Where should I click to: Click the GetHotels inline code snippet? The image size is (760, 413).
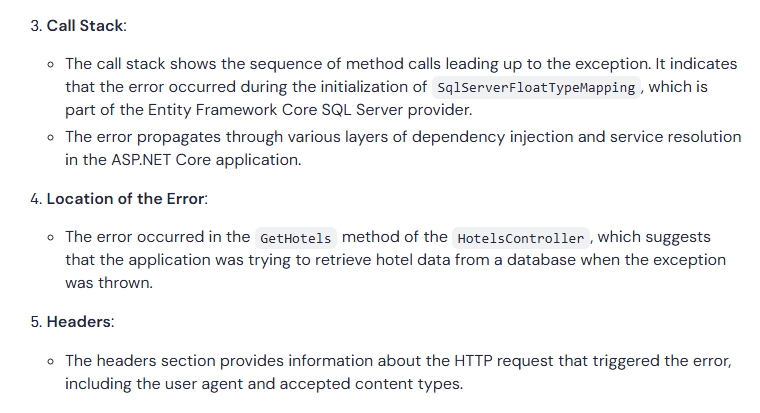point(296,238)
